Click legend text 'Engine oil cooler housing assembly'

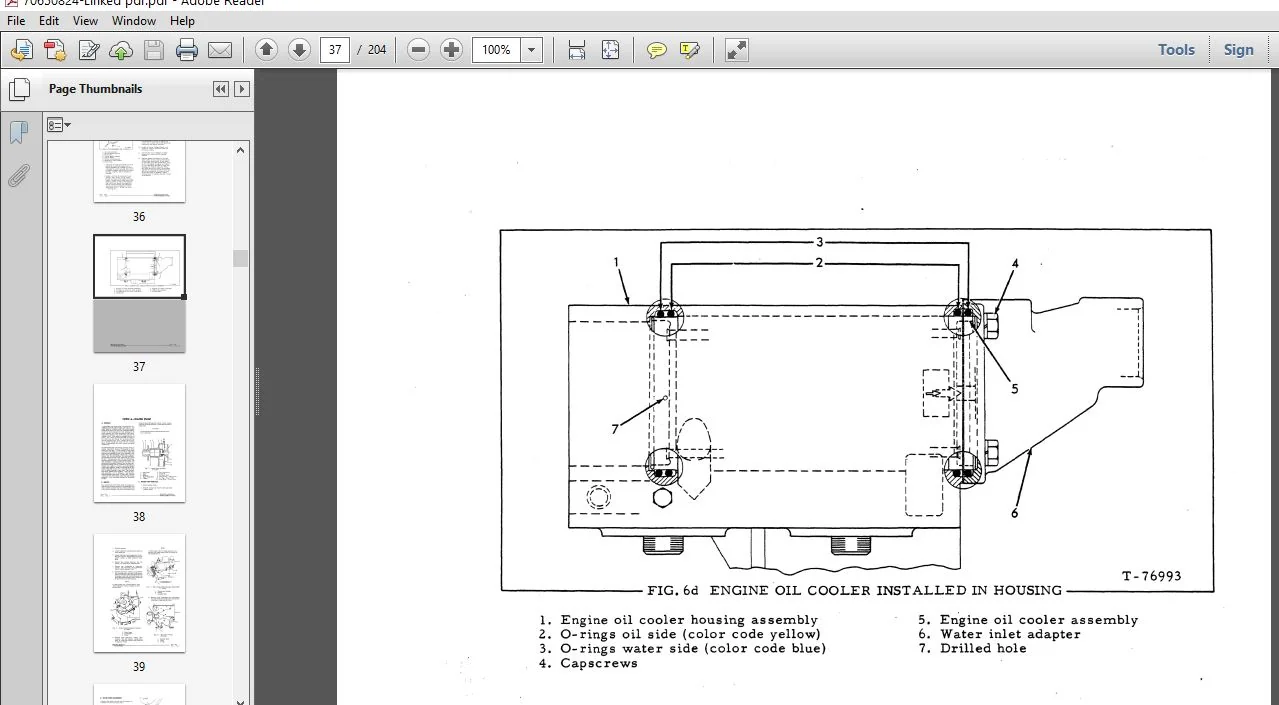click(x=689, y=620)
